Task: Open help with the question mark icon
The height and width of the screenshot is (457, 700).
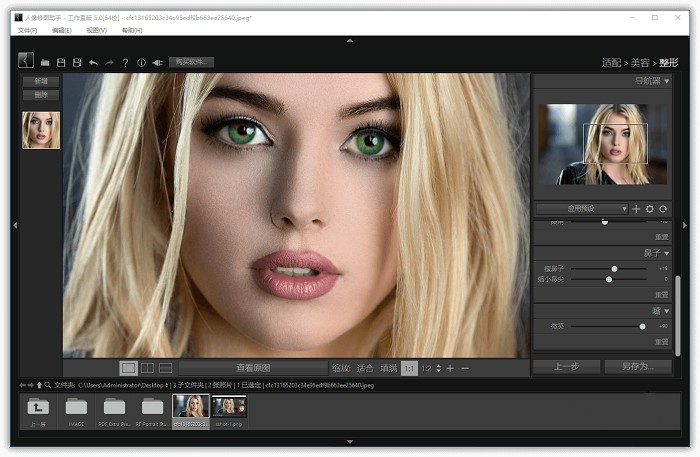Action: [125, 63]
